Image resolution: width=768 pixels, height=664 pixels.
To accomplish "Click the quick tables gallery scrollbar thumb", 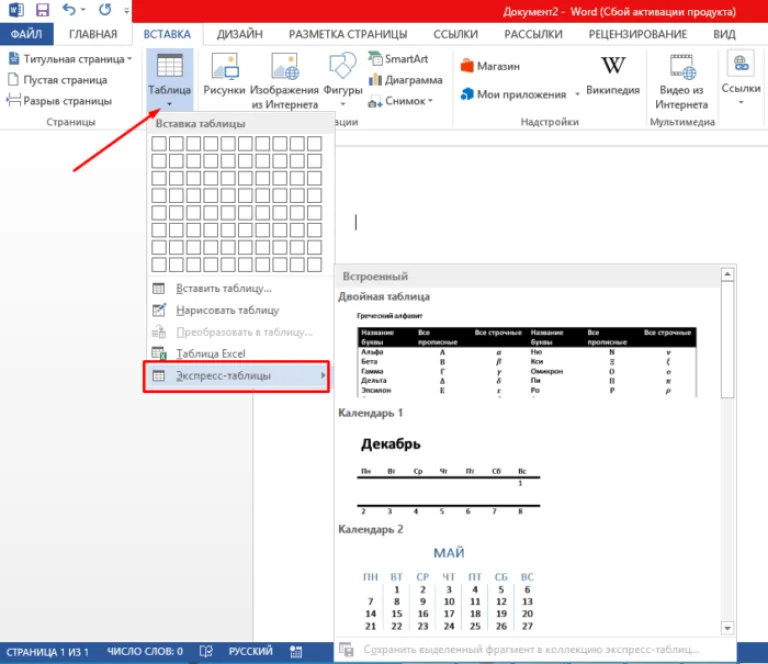I will coord(727,339).
